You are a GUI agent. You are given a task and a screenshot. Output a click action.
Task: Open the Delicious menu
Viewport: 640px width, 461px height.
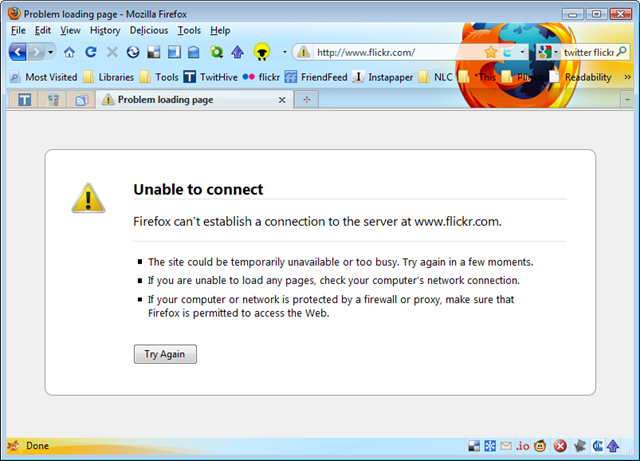pos(149,31)
